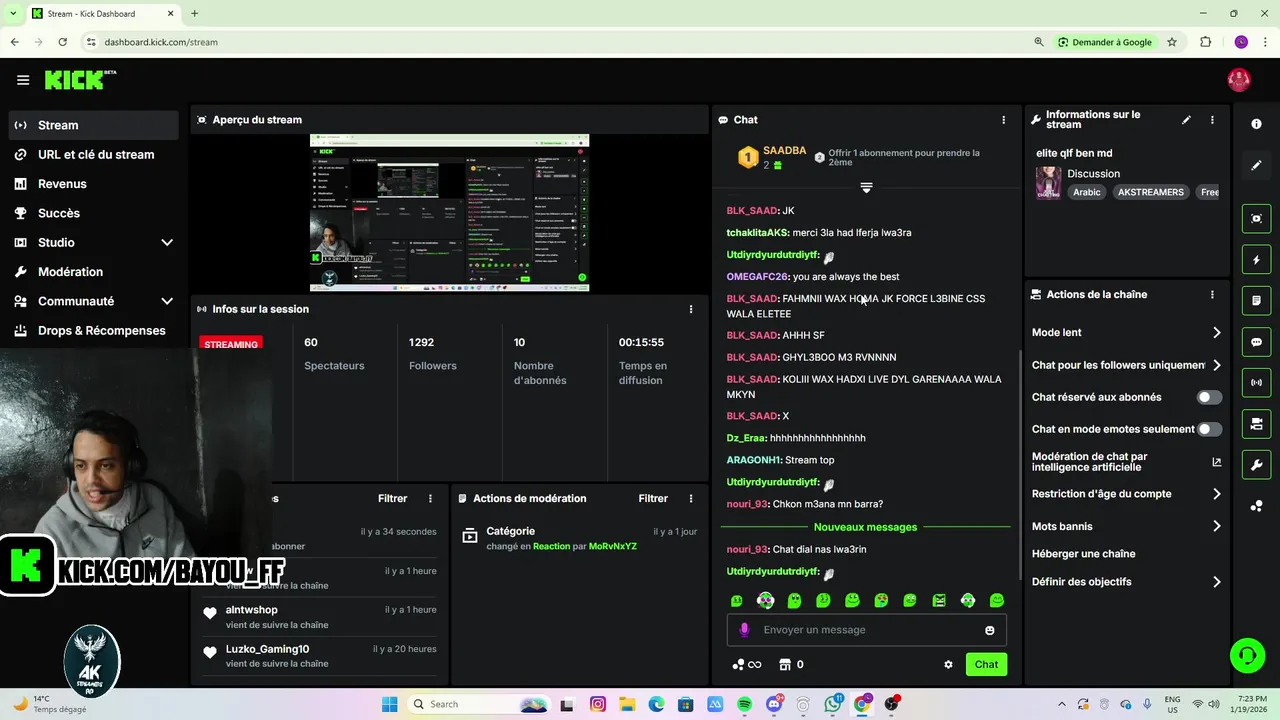Click the last green emote in quick bar
The height and width of the screenshot is (720, 1280).
click(997, 601)
